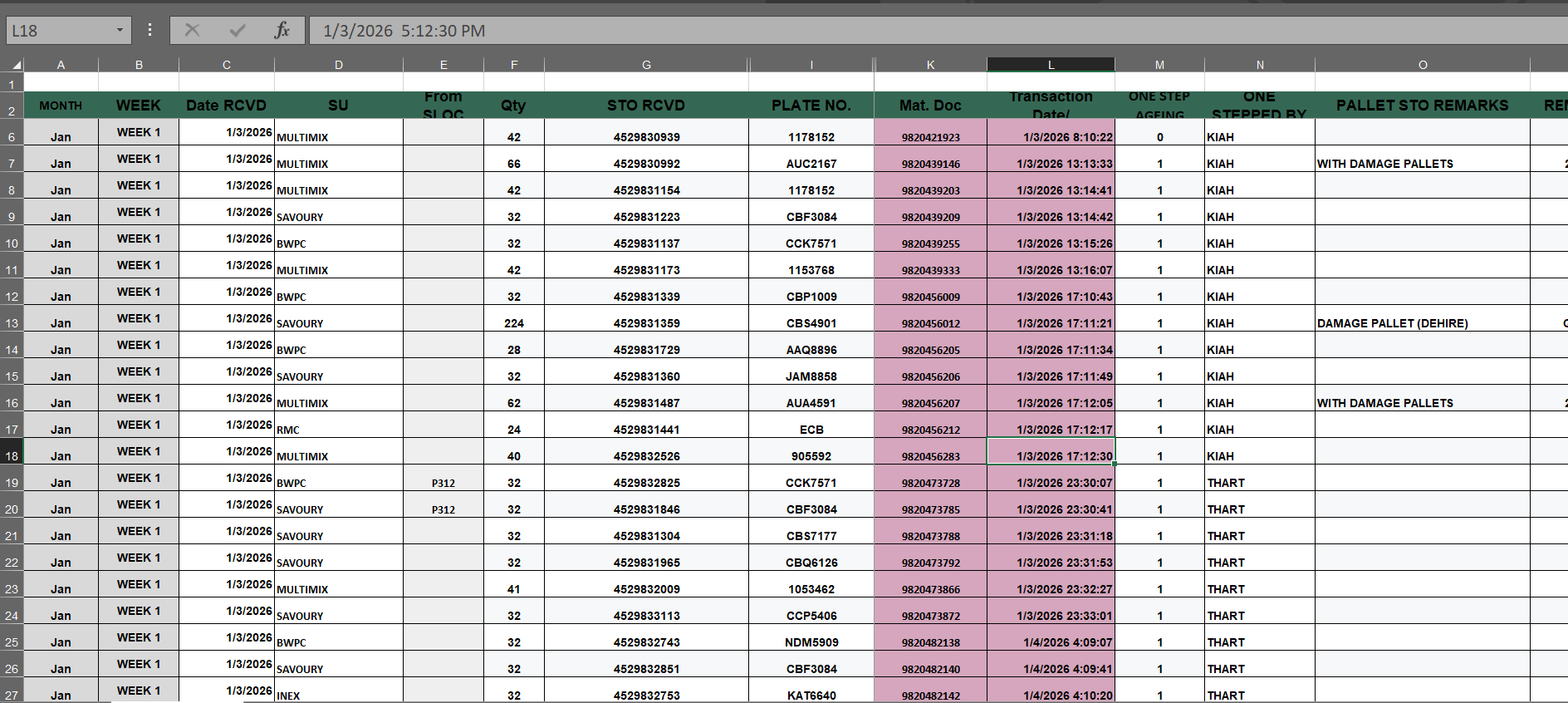Click the Date RCVD header cell
Viewport: 1568px width, 703px height.
[226, 105]
